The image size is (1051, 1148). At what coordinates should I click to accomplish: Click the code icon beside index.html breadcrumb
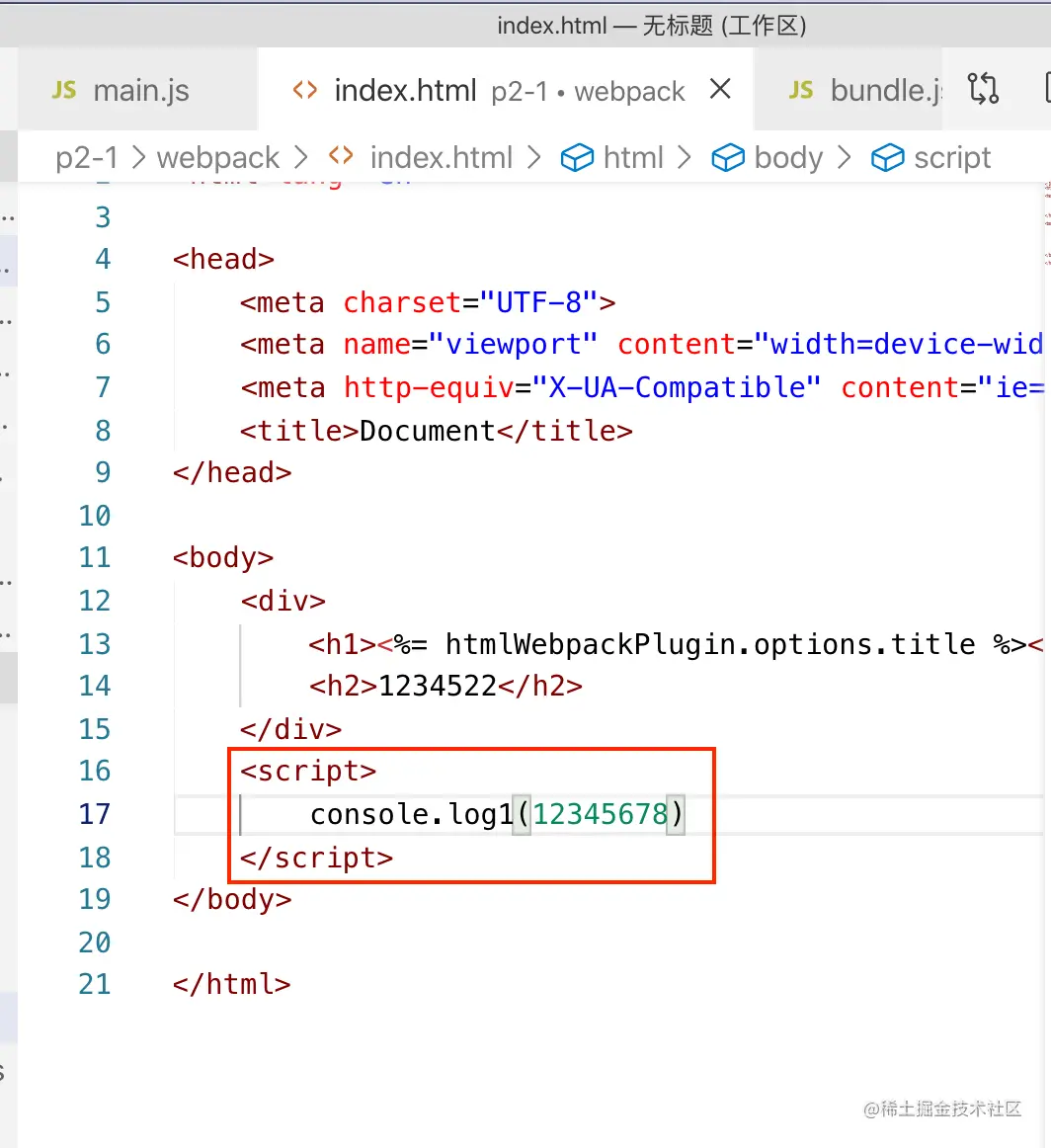[341, 156]
